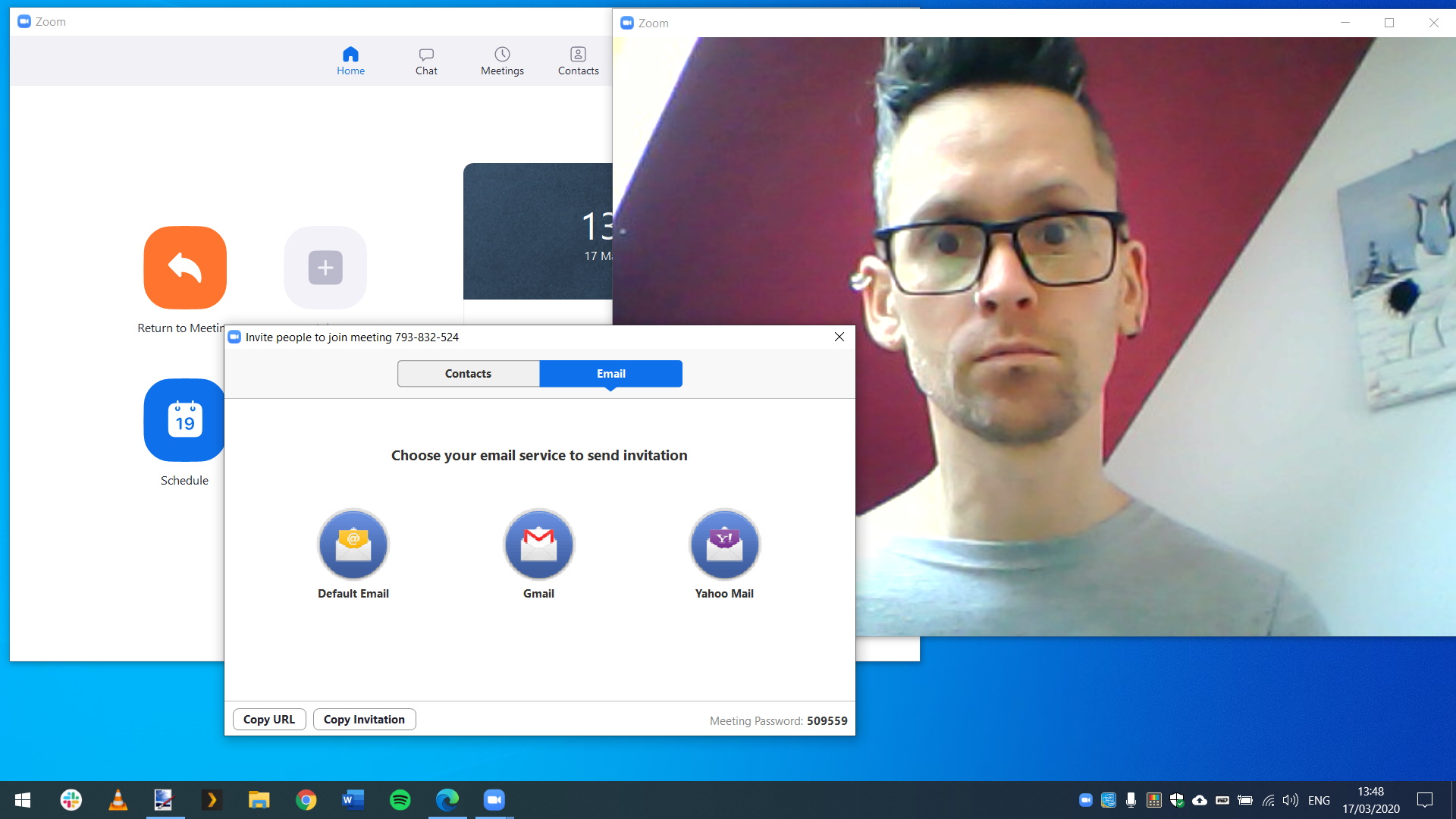Close the invite people dialog
The image size is (1456, 819).
pos(839,337)
